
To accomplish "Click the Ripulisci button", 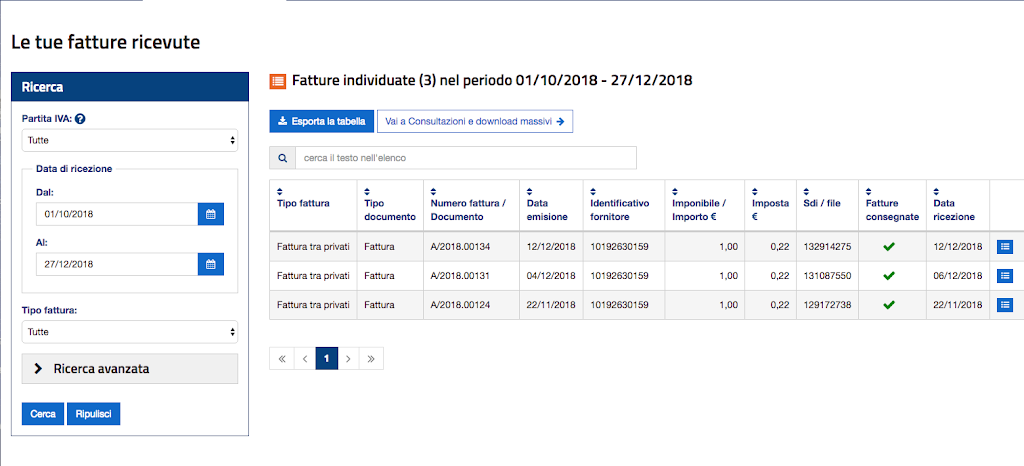I will pyautogui.click(x=93, y=414).
